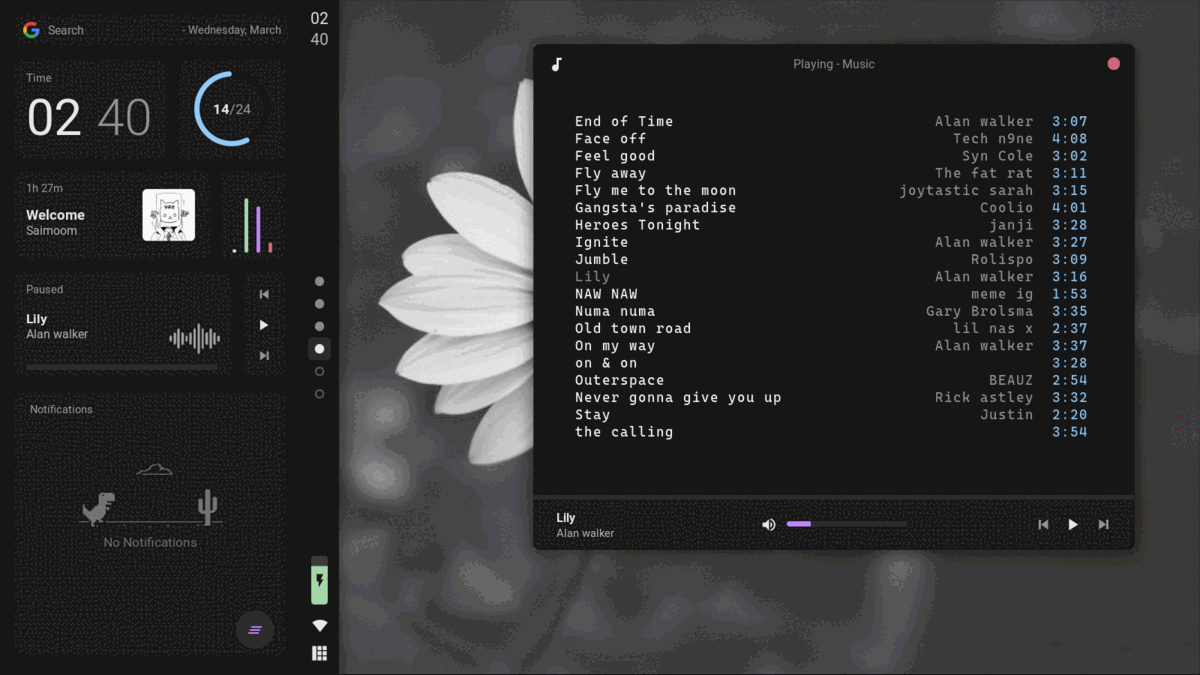Play the track in music window
This screenshot has height=675, width=1200.
[1073, 524]
